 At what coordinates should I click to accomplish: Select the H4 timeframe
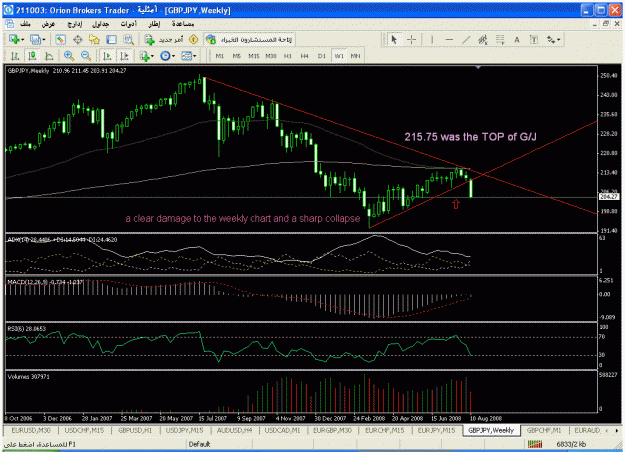point(305,56)
